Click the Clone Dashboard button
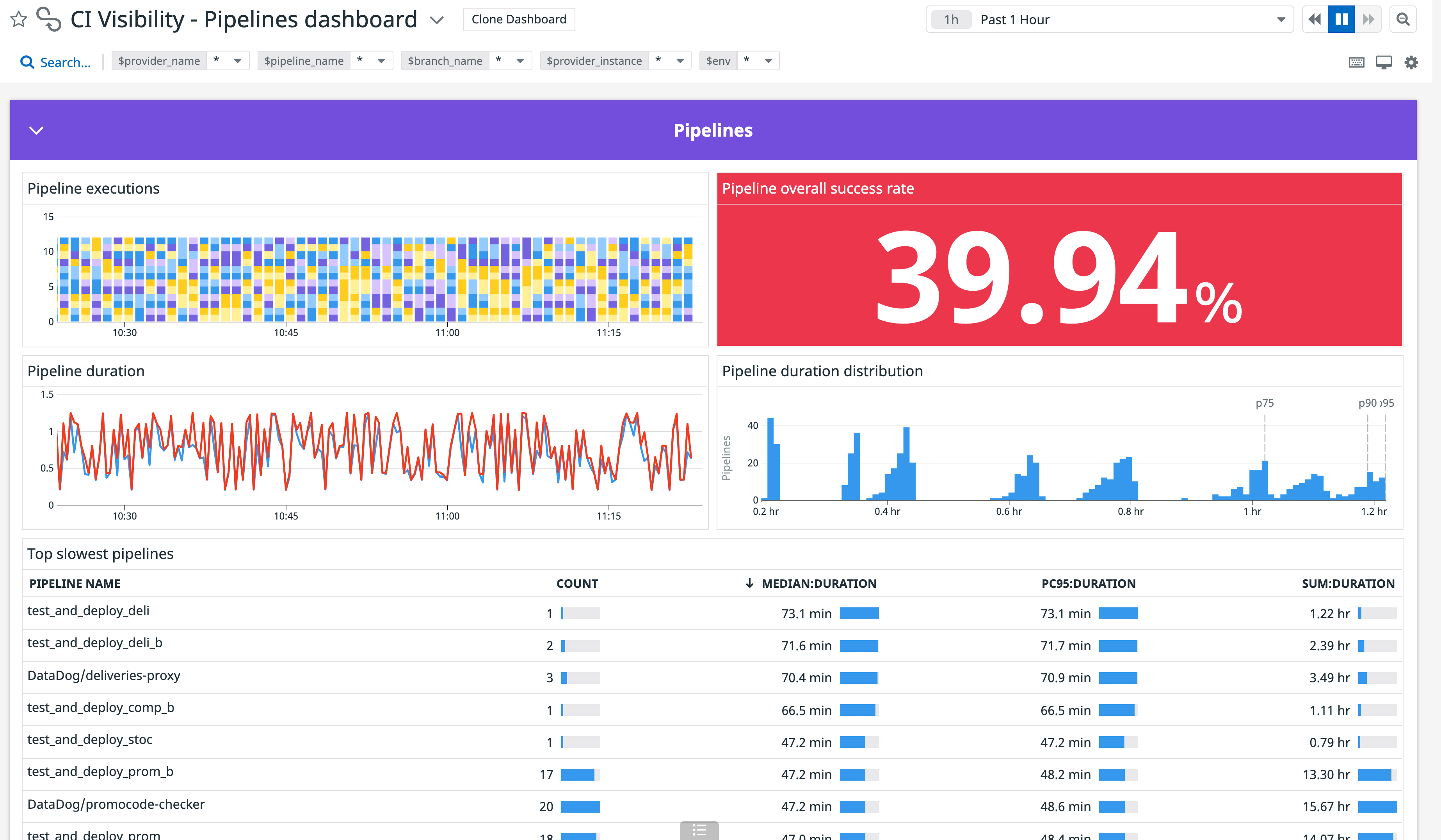 pos(518,19)
